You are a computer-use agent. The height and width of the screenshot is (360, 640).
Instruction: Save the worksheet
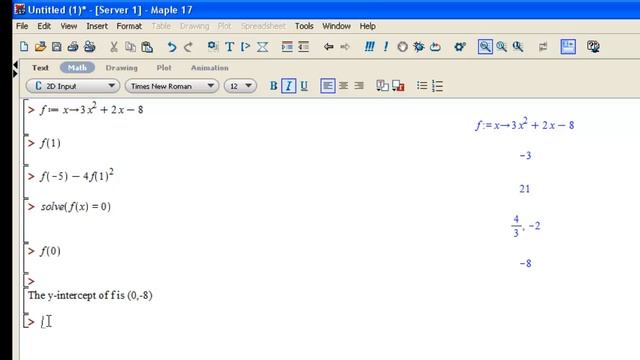pyautogui.click(x=56, y=47)
